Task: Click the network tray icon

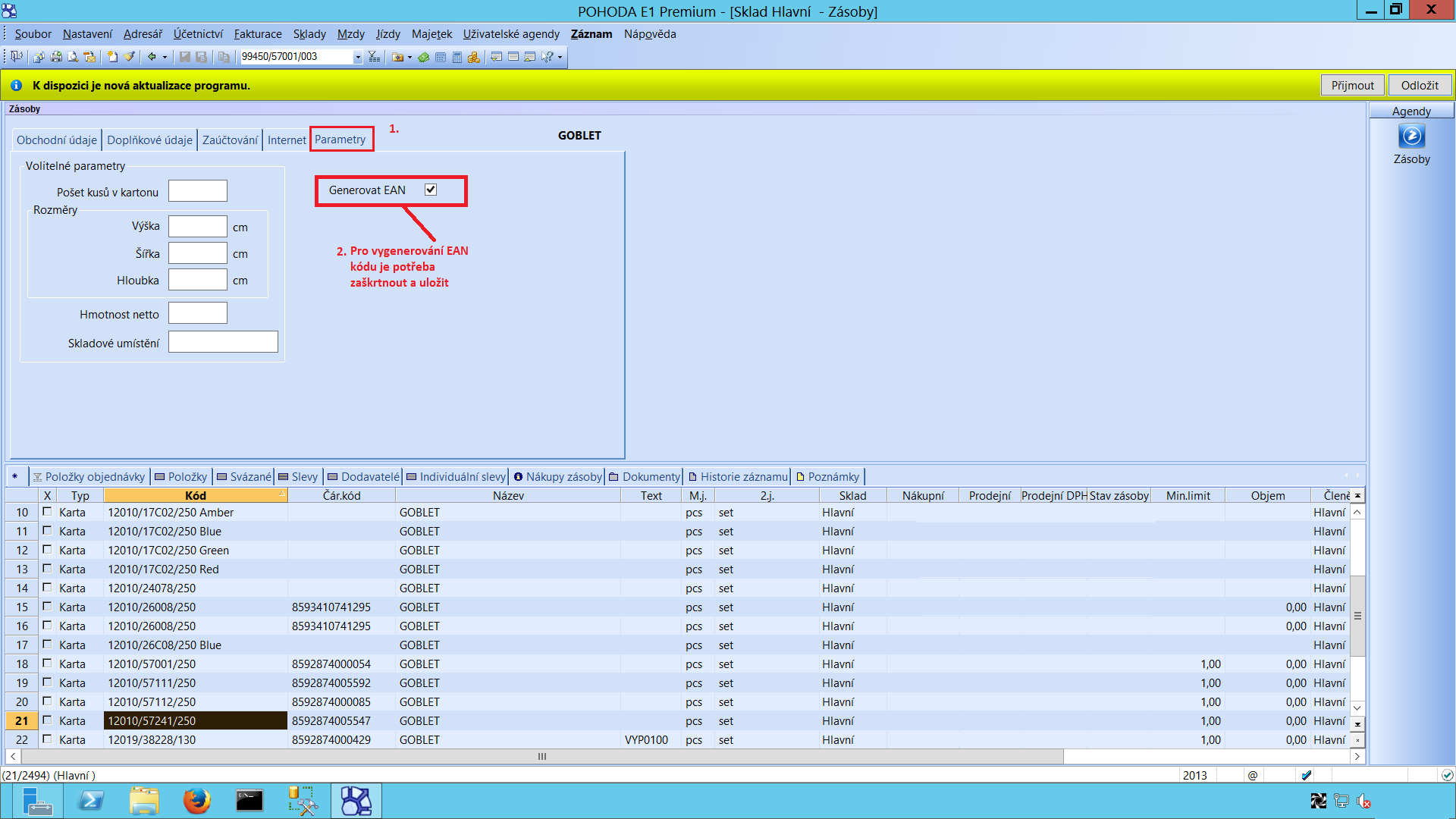Action: point(1341,801)
